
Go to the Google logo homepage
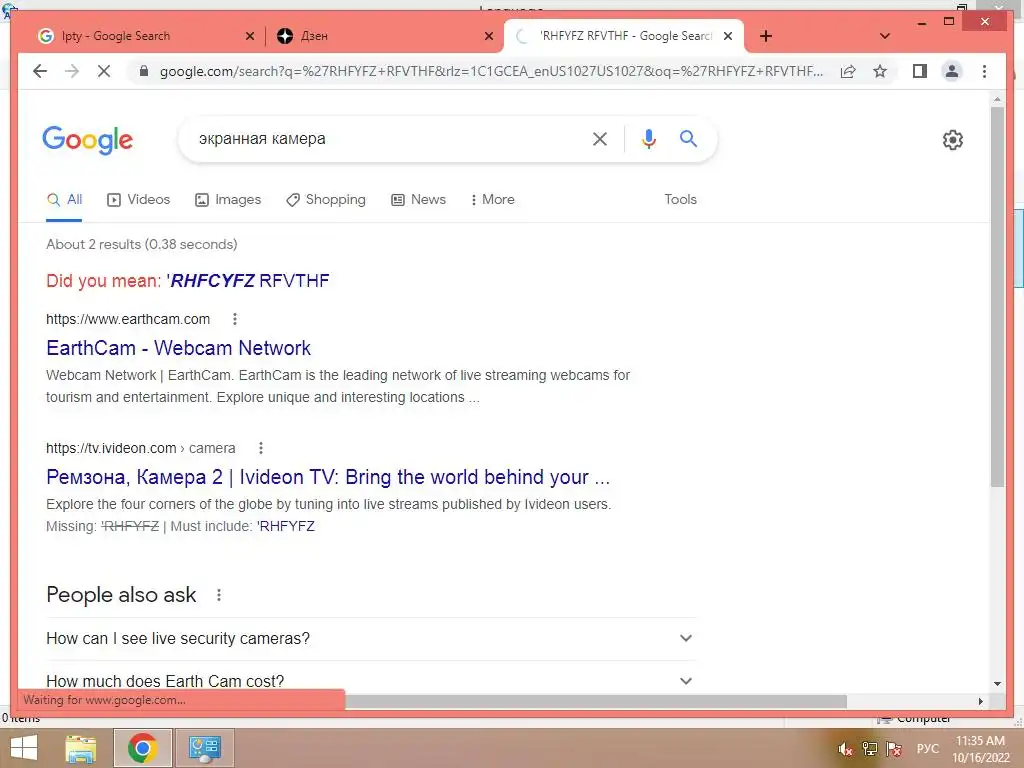coord(88,140)
